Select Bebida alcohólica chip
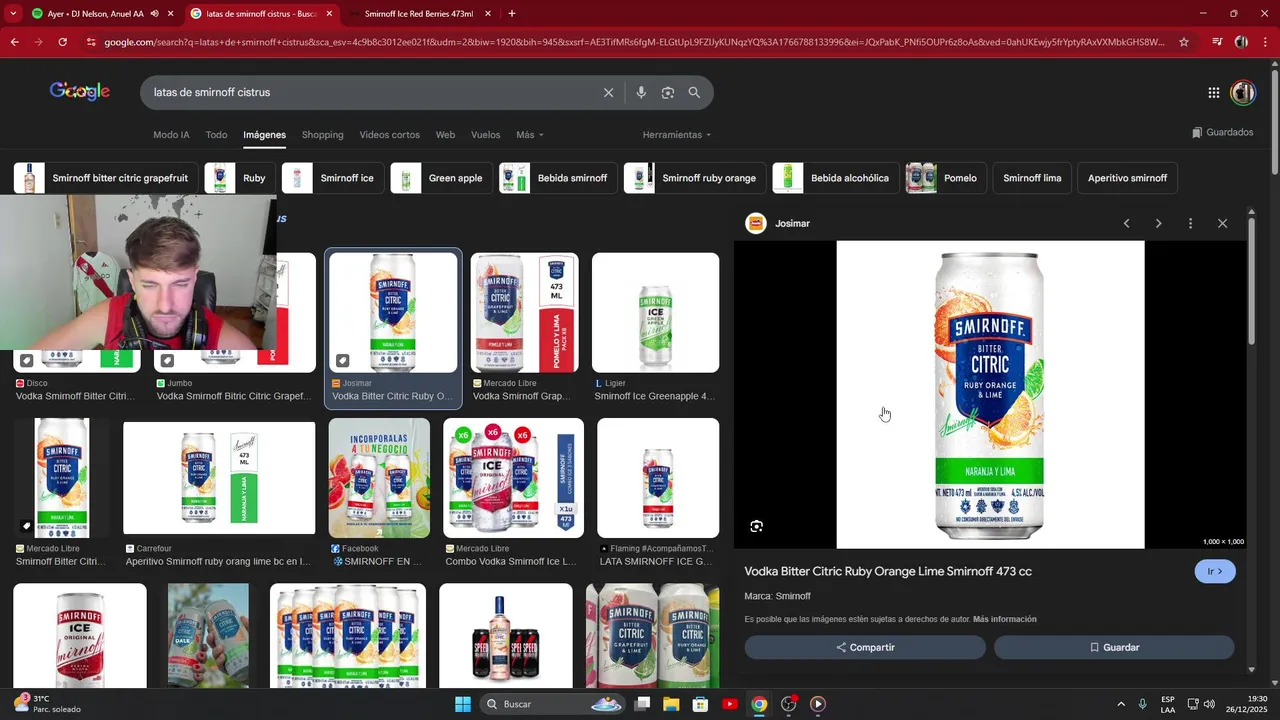The image size is (1280, 720). 835,178
